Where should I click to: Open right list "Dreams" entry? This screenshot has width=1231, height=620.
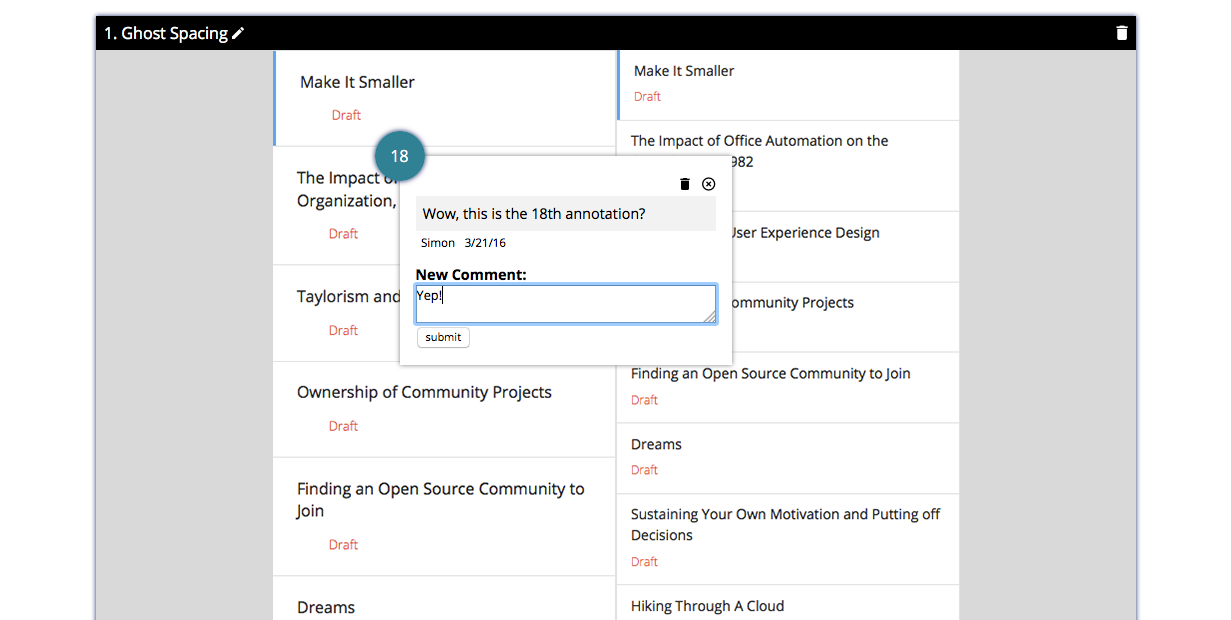click(656, 444)
